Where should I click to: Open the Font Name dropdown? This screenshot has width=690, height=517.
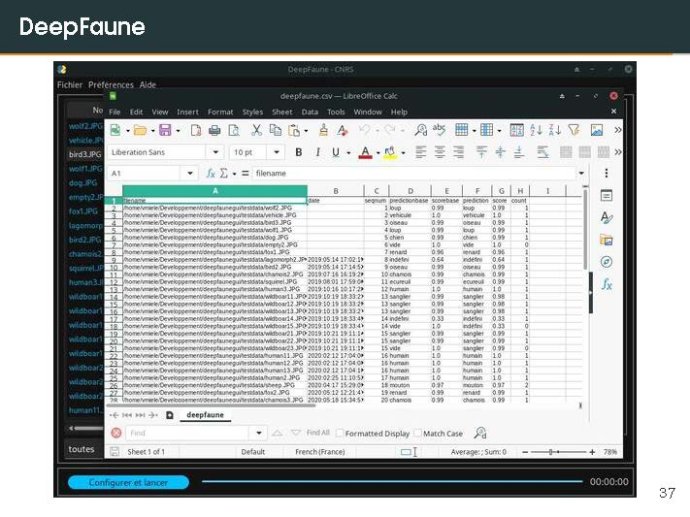pos(216,152)
